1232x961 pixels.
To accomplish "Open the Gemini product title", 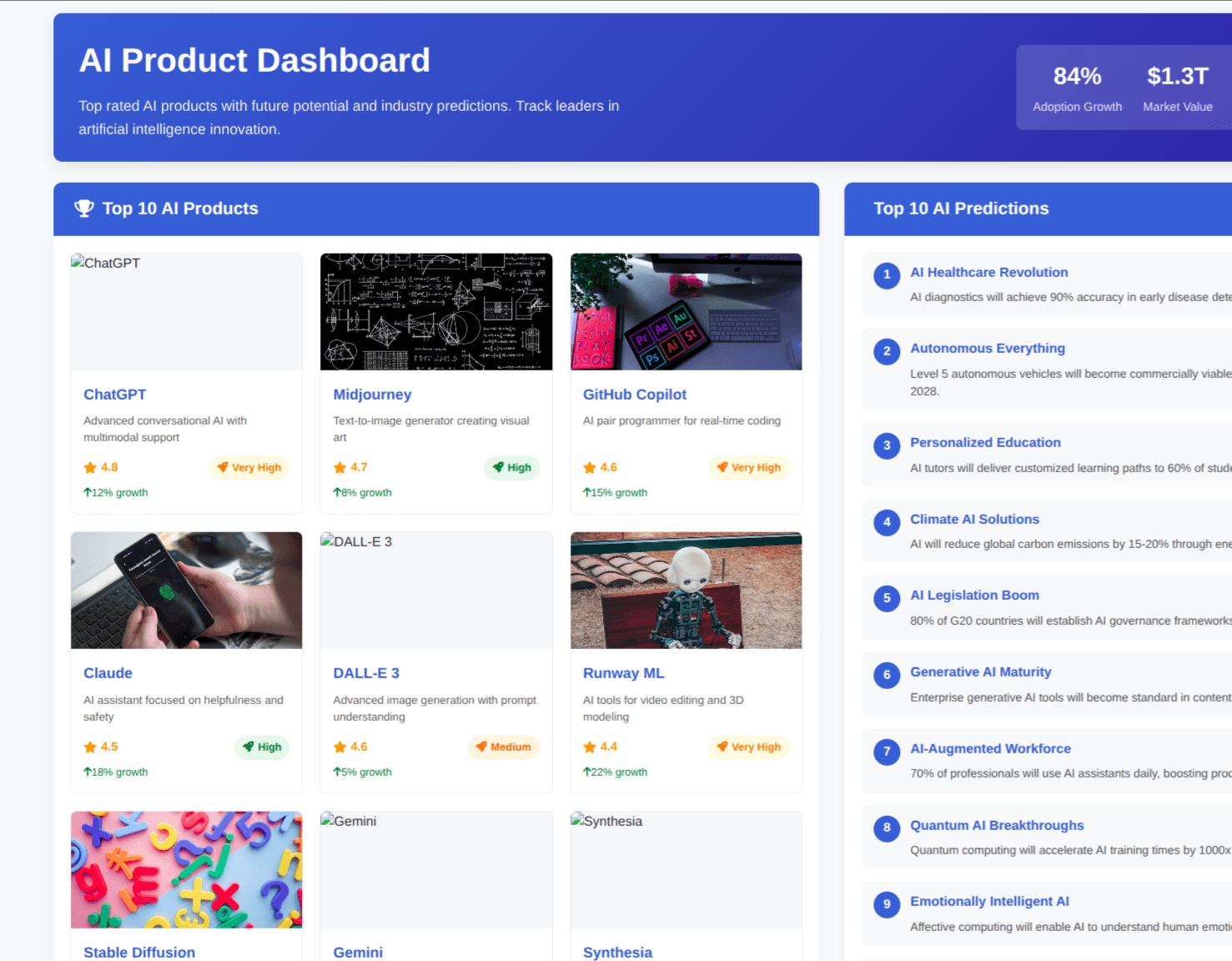I will 358,953.
